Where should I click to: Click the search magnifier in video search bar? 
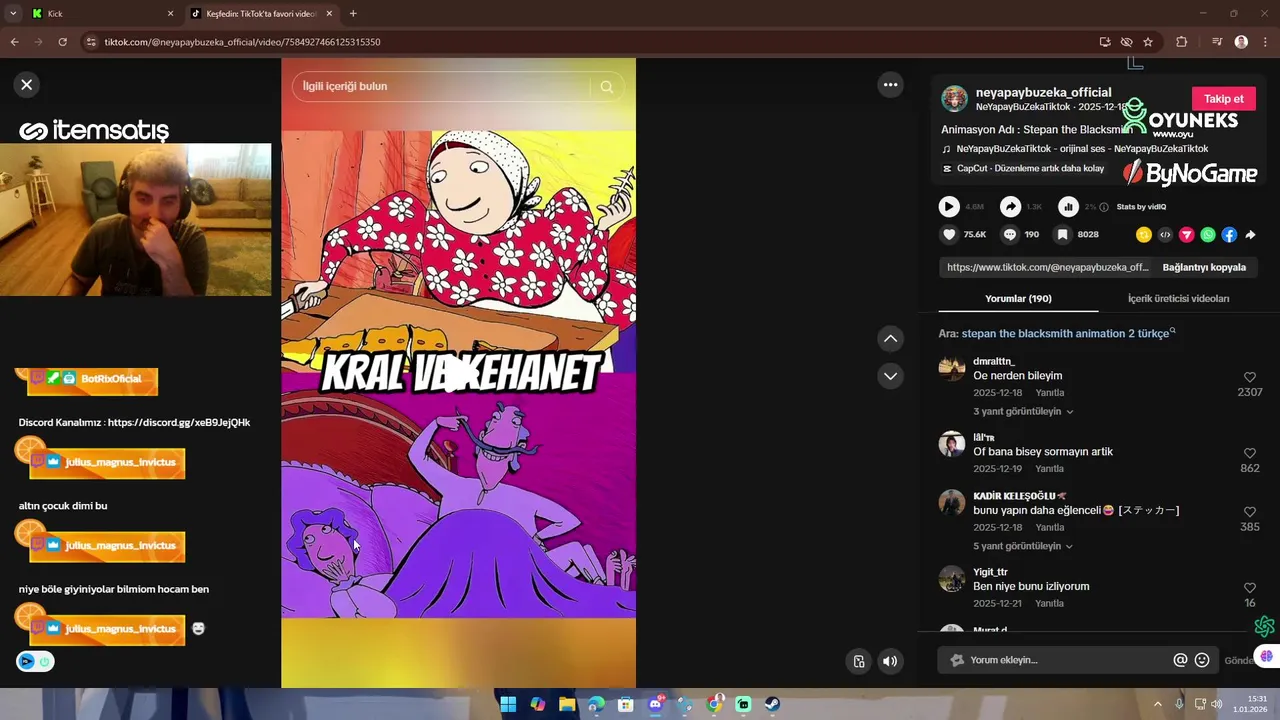(606, 87)
